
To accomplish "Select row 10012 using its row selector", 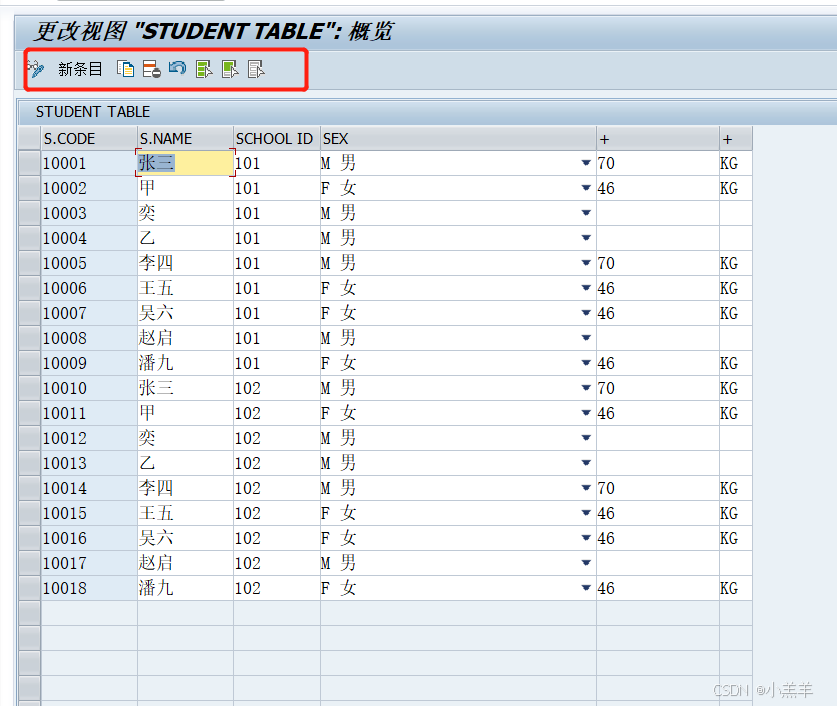I will (x=29, y=438).
